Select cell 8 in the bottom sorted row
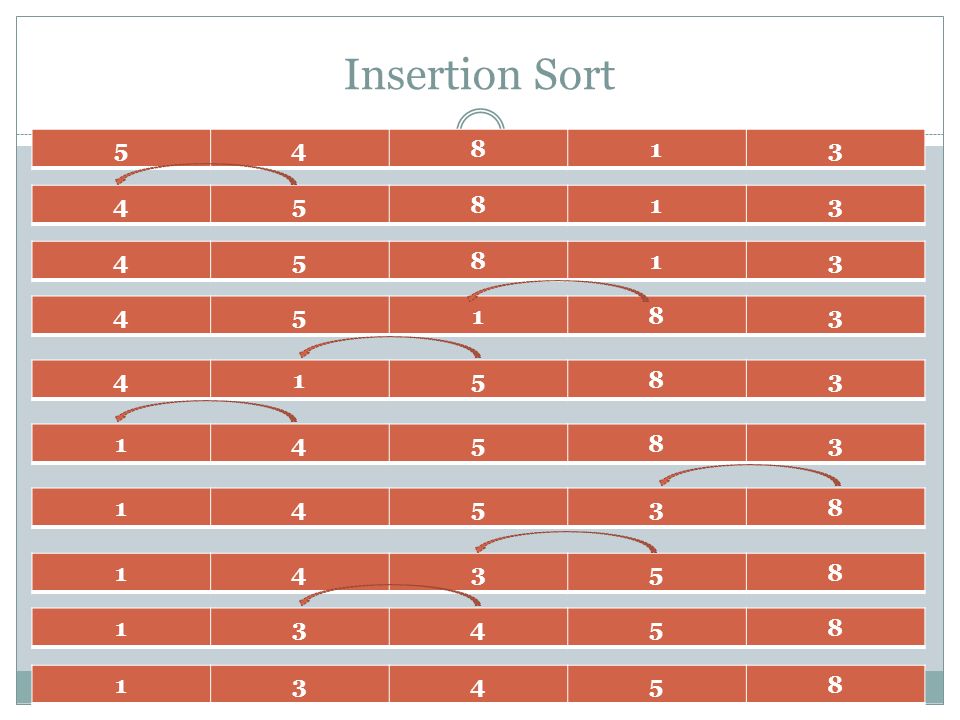This screenshot has height=720, width=960. [x=835, y=684]
